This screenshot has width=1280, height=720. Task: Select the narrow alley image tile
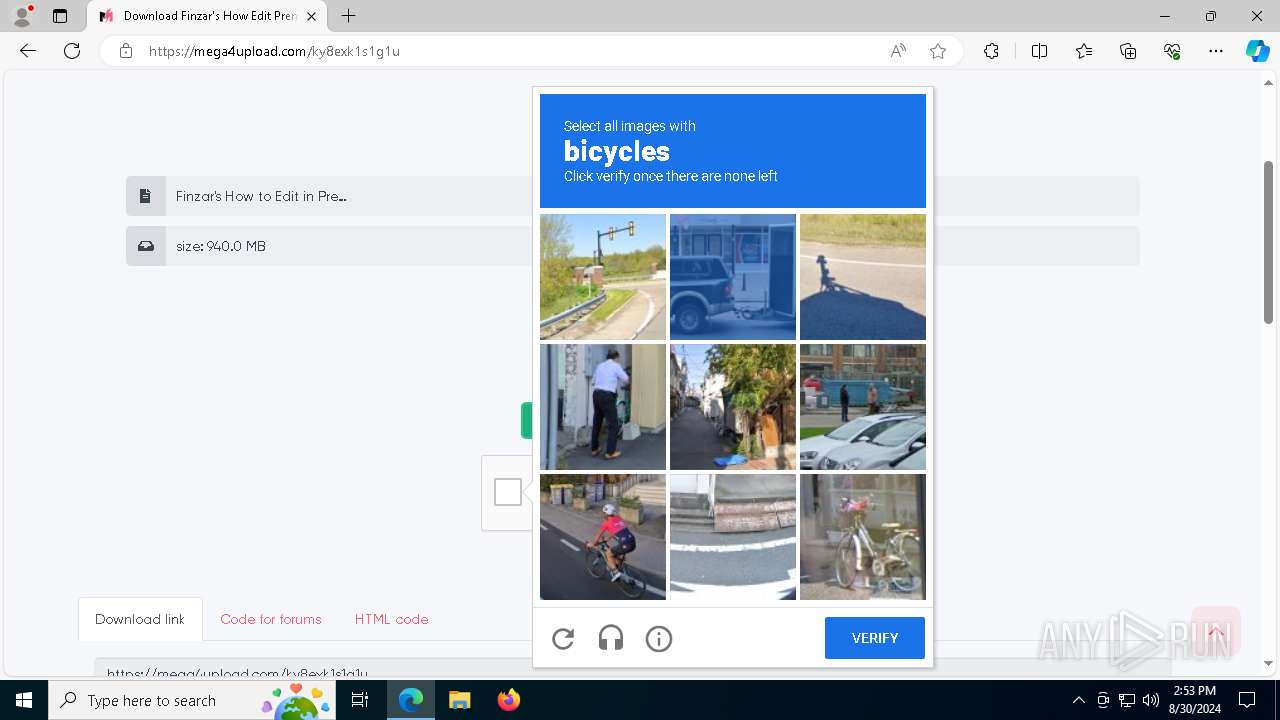[733, 407]
